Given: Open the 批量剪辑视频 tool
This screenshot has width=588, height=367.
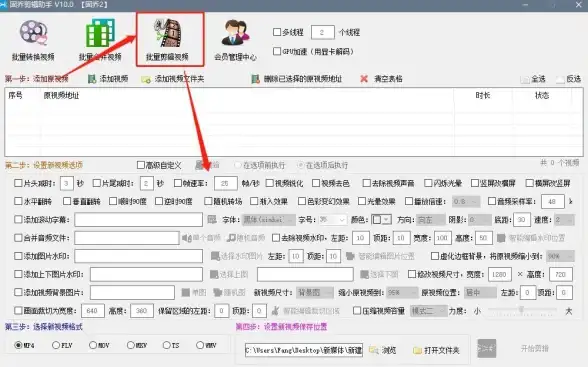Looking at the screenshot, I should tap(168, 40).
